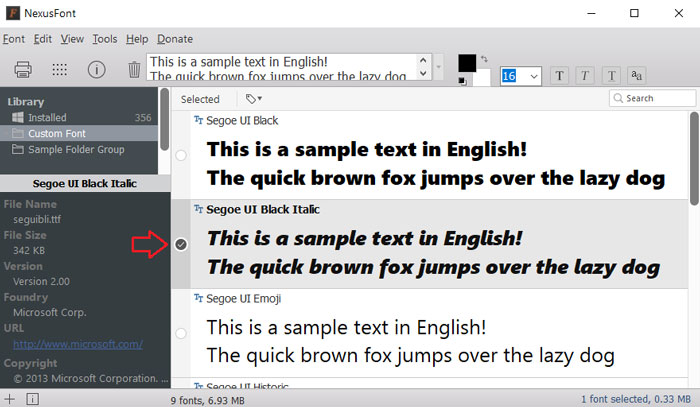The width and height of the screenshot is (700, 407).
Task: Click the '9 fonts, 6.93 MB' status text
Action: coord(208,400)
